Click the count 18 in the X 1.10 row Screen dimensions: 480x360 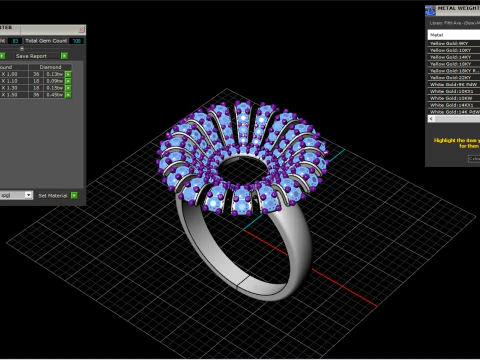point(36,81)
